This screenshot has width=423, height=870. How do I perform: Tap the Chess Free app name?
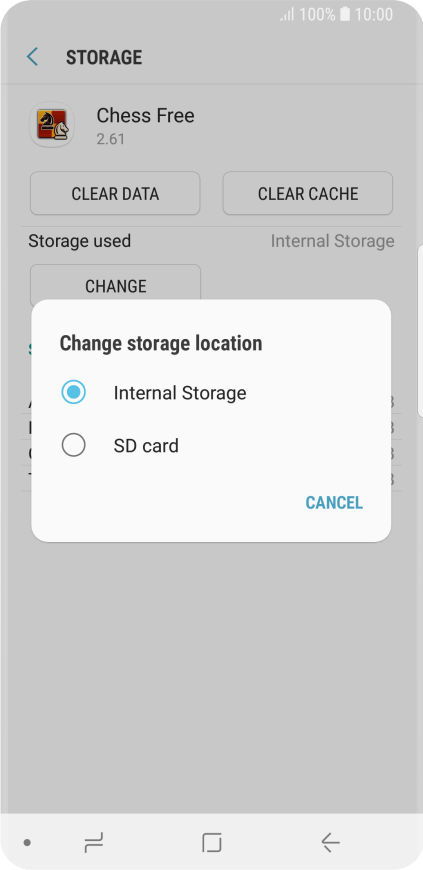[x=145, y=115]
